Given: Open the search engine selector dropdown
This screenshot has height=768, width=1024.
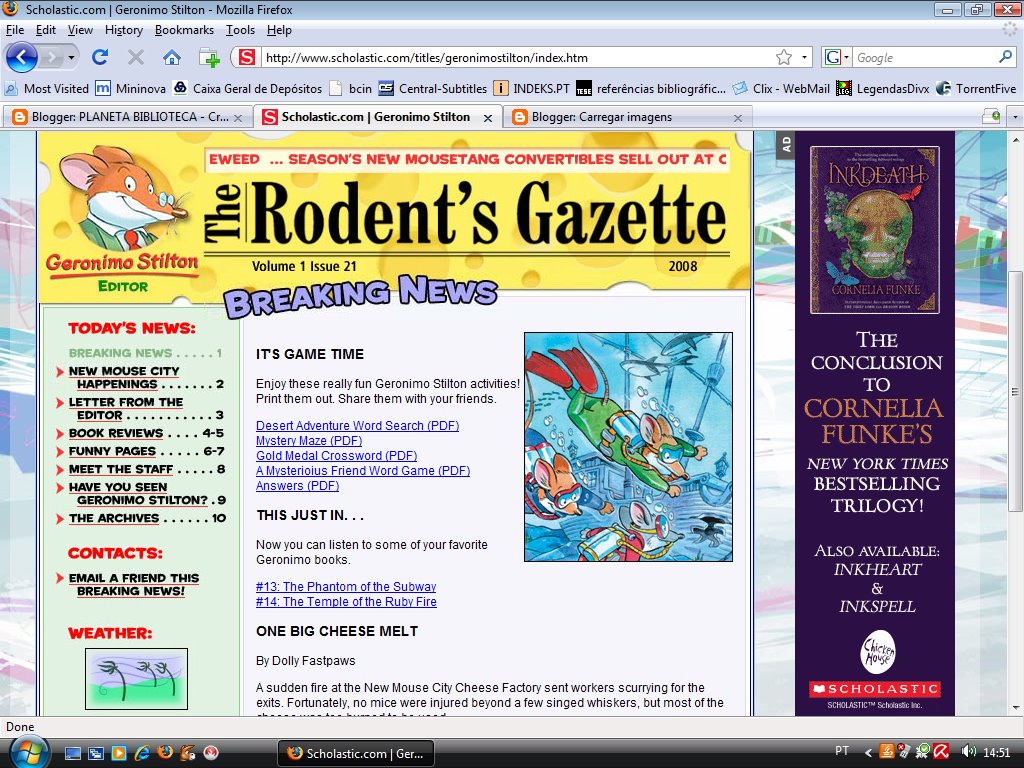Looking at the screenshot, I should 837,57.
